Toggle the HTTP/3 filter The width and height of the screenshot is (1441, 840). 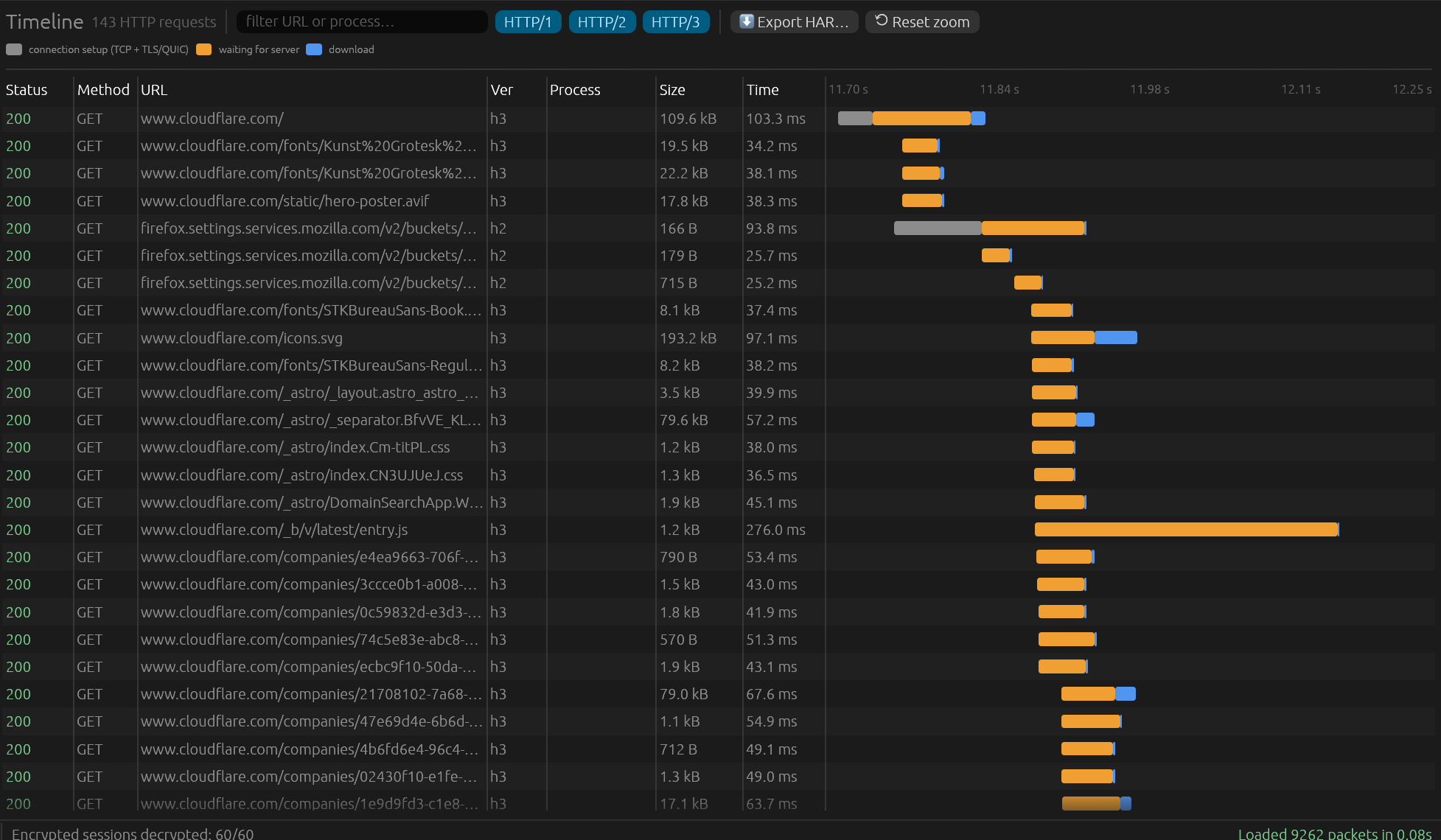[x=675, y=22]
